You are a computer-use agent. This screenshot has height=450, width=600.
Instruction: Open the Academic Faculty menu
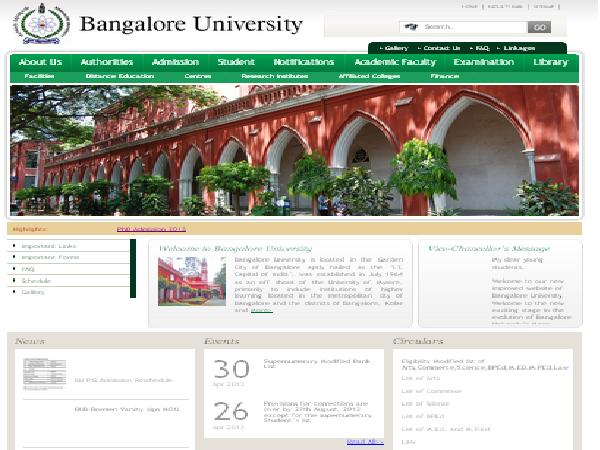pos(395,62)
